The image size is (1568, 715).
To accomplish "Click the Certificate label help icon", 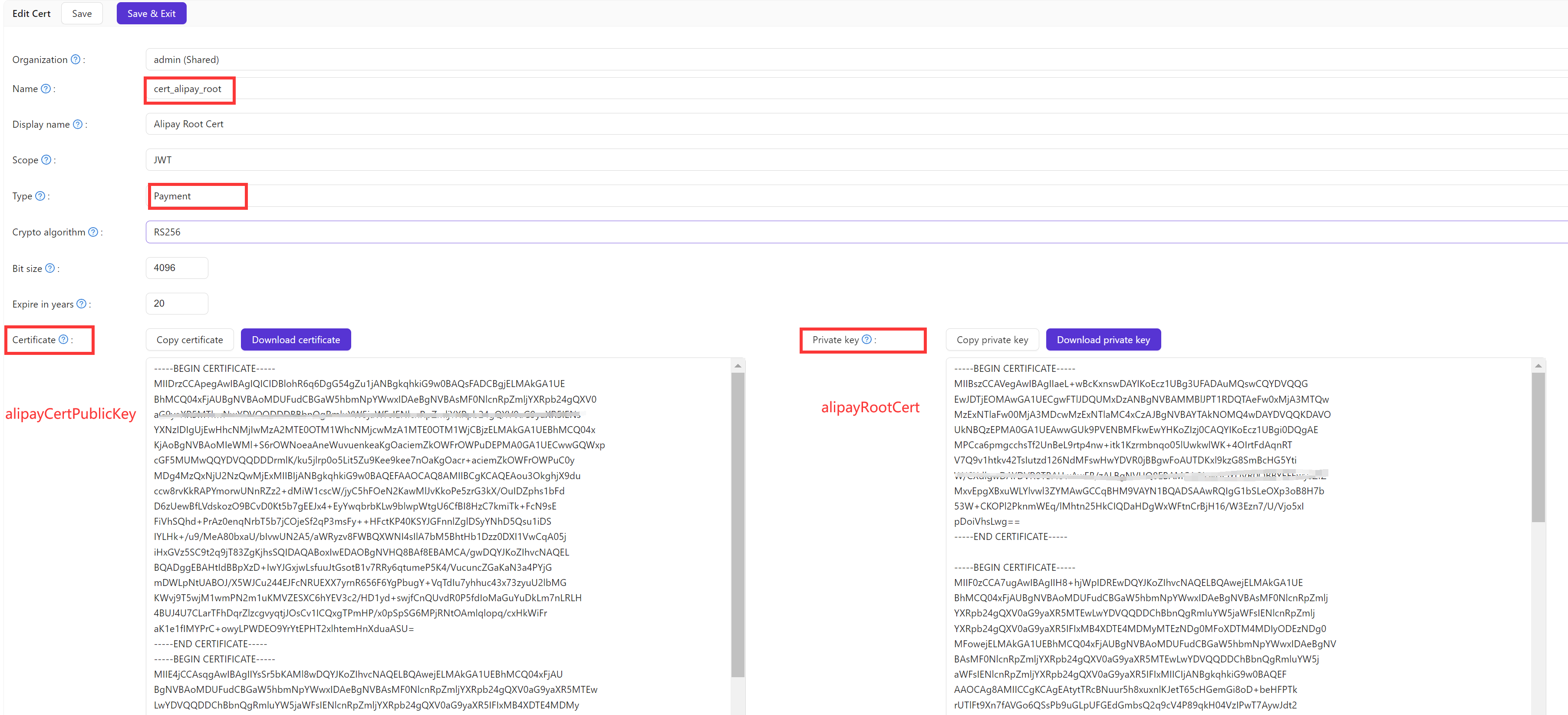I will click(x=63, y=340).
